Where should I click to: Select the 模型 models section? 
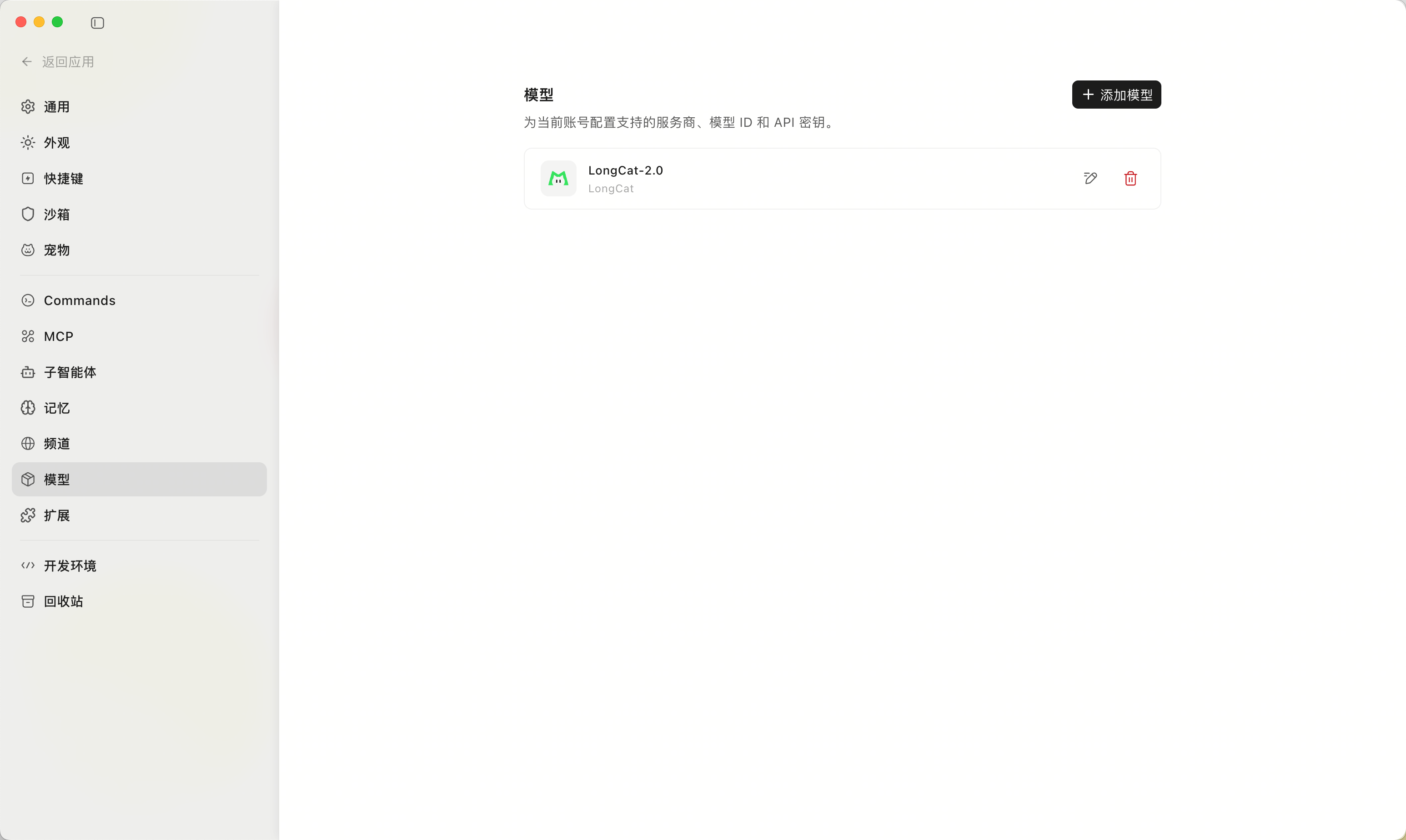coord(139,480)
